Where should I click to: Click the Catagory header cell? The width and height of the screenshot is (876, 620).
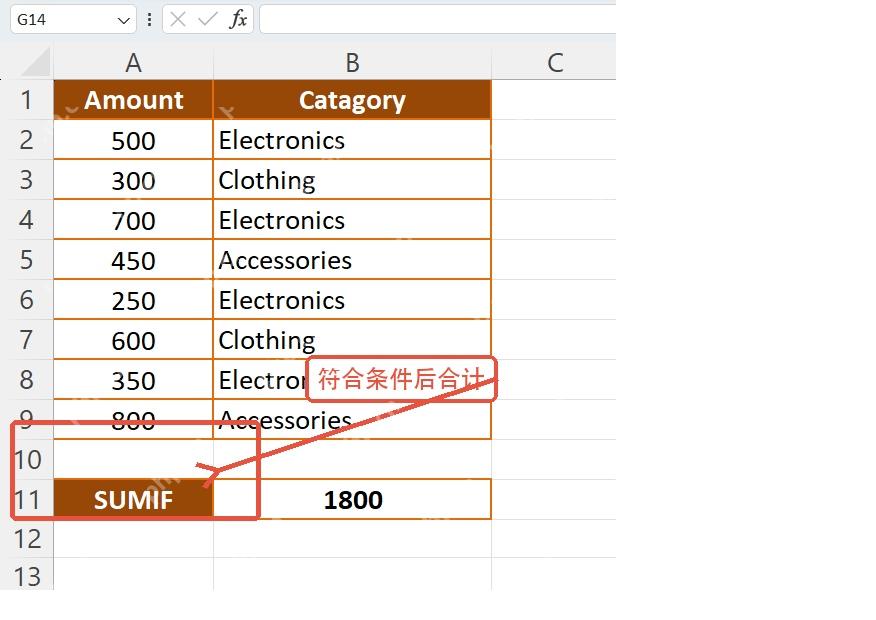pyautogui.click(x=352, y=100)
